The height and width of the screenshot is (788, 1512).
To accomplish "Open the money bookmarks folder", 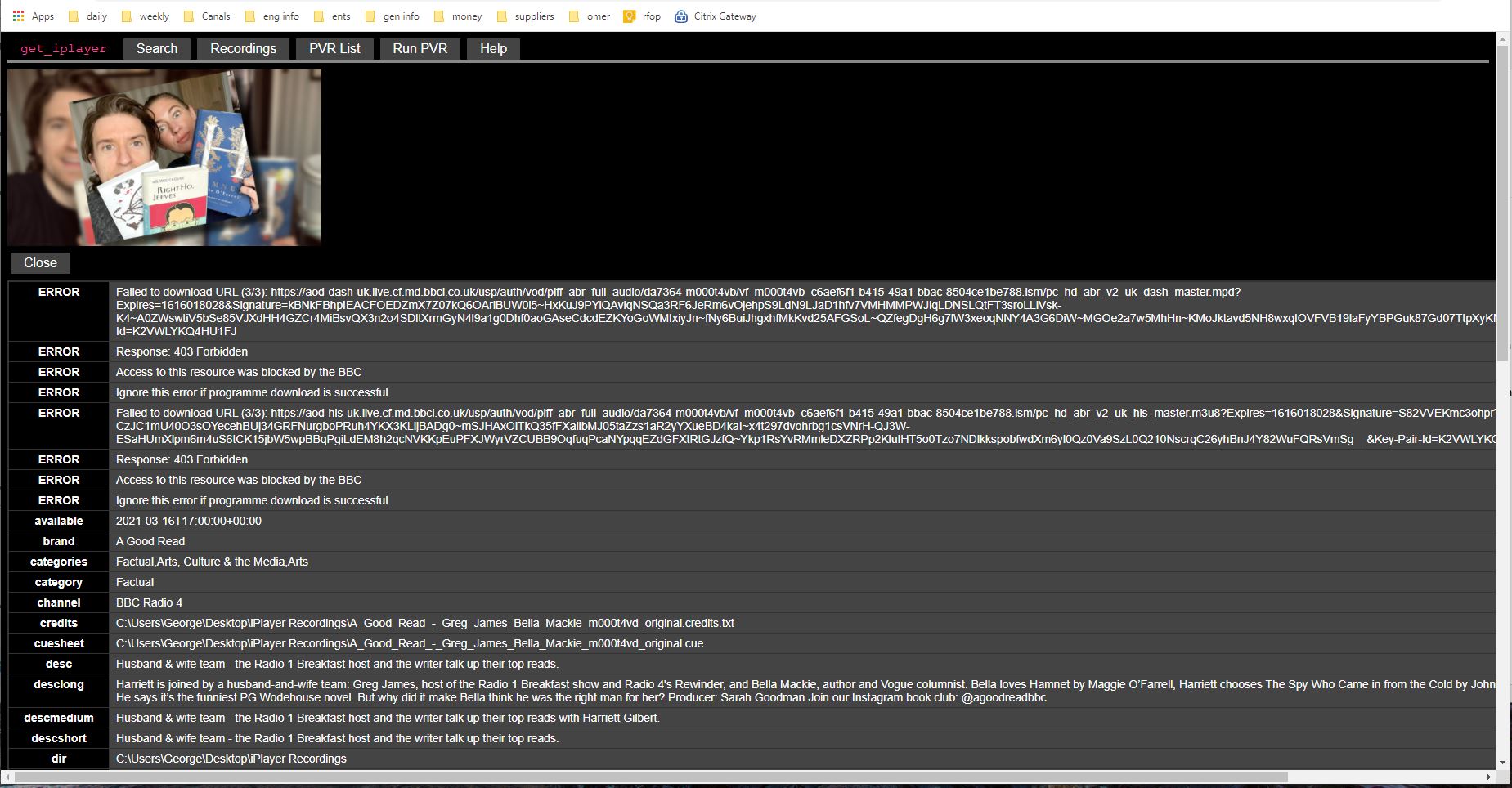I will point(466,16).
